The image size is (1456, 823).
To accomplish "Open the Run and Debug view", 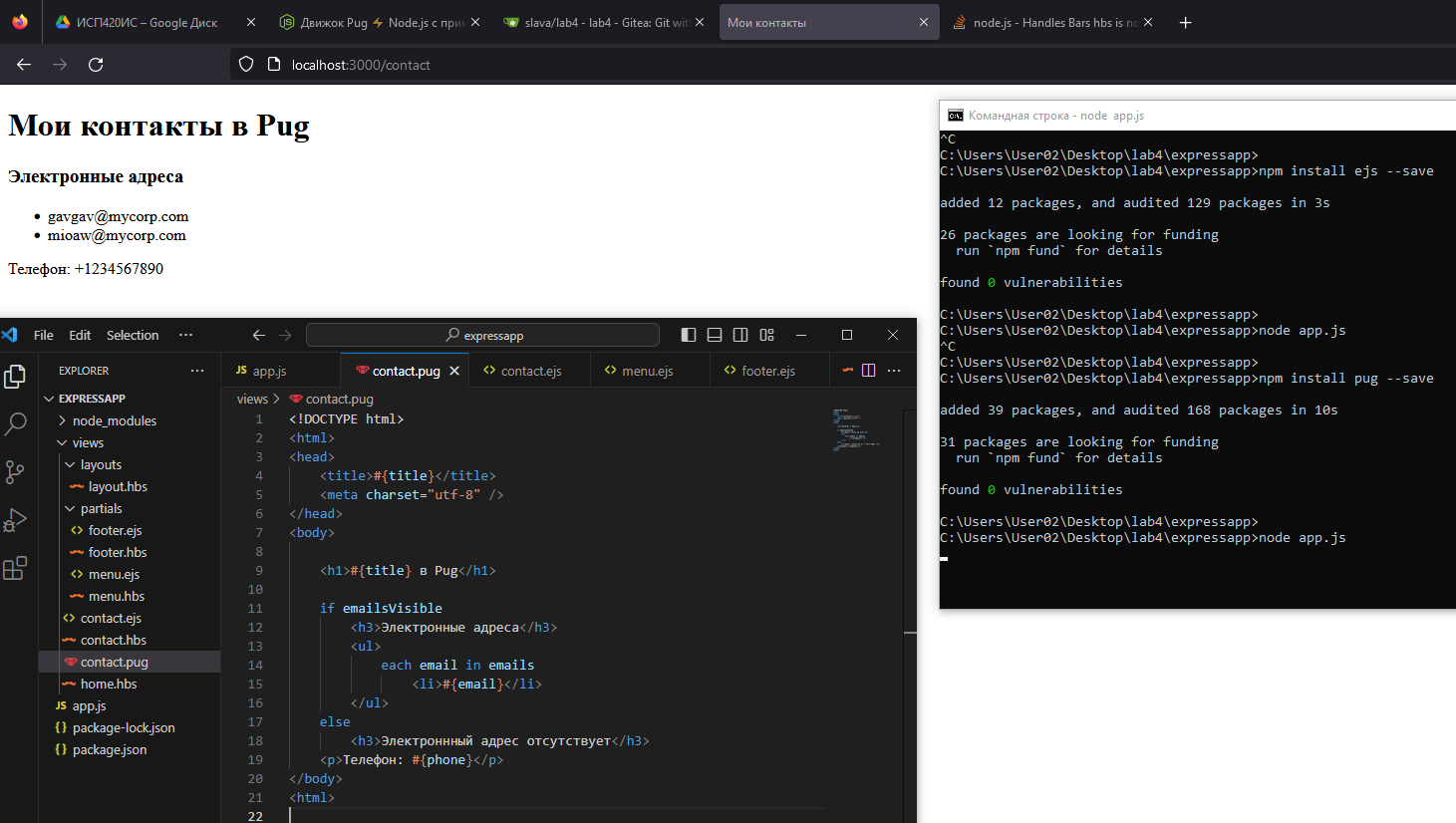I will pos(15,520).
